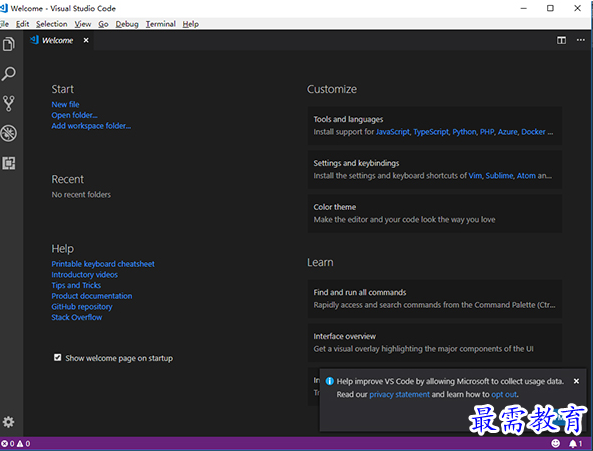This screenshot has height=451, width=593.
Task: Install PHP support link
Action: (487, 132)
